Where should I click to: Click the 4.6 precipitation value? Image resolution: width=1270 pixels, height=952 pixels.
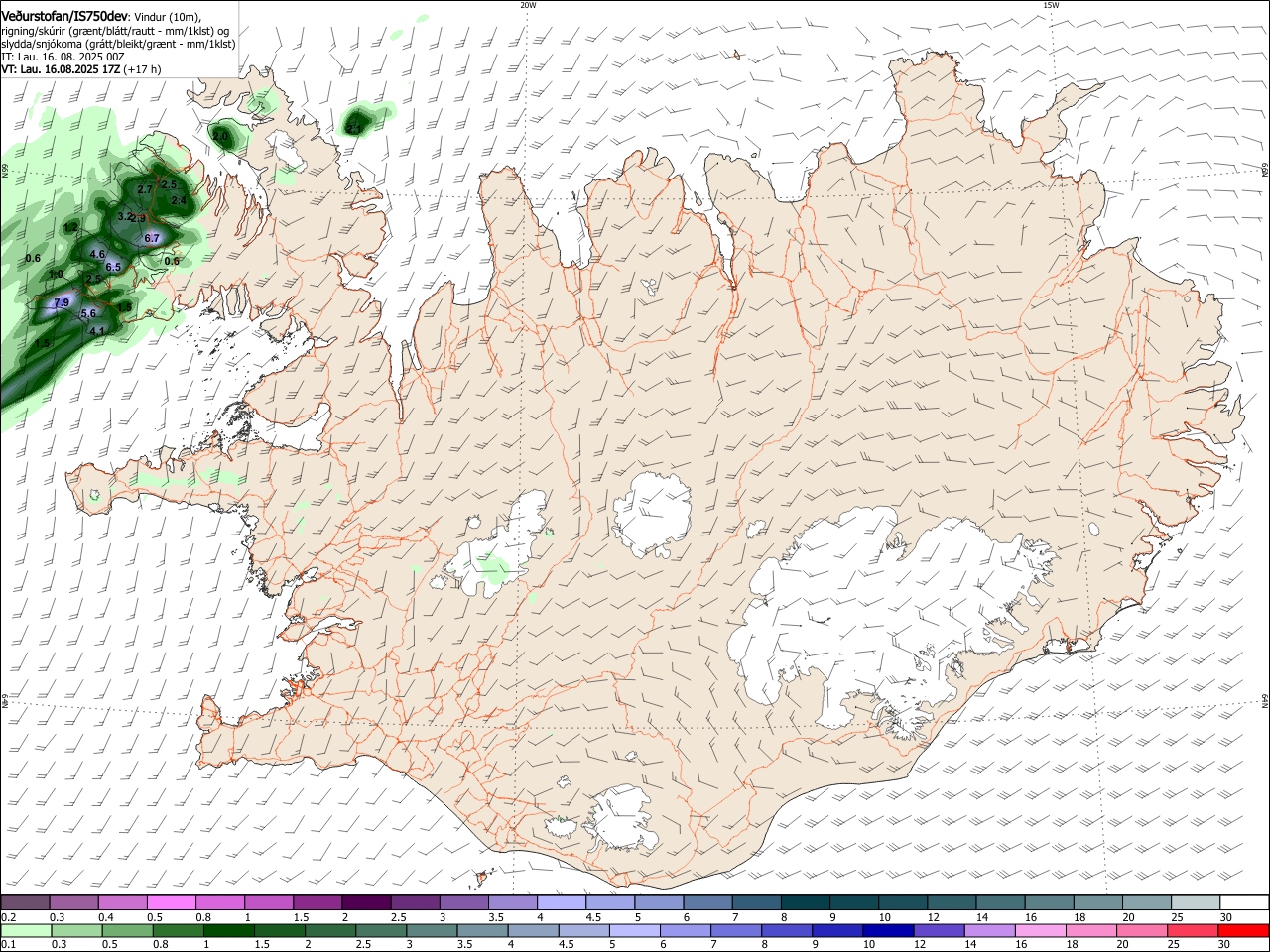pyautogui.click(x=97, y=254)
